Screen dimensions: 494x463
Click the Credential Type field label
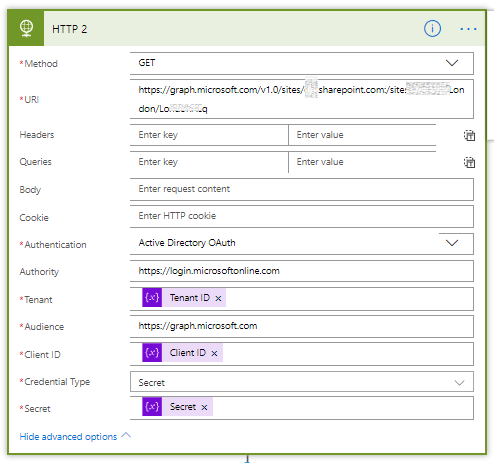[55, 382]
